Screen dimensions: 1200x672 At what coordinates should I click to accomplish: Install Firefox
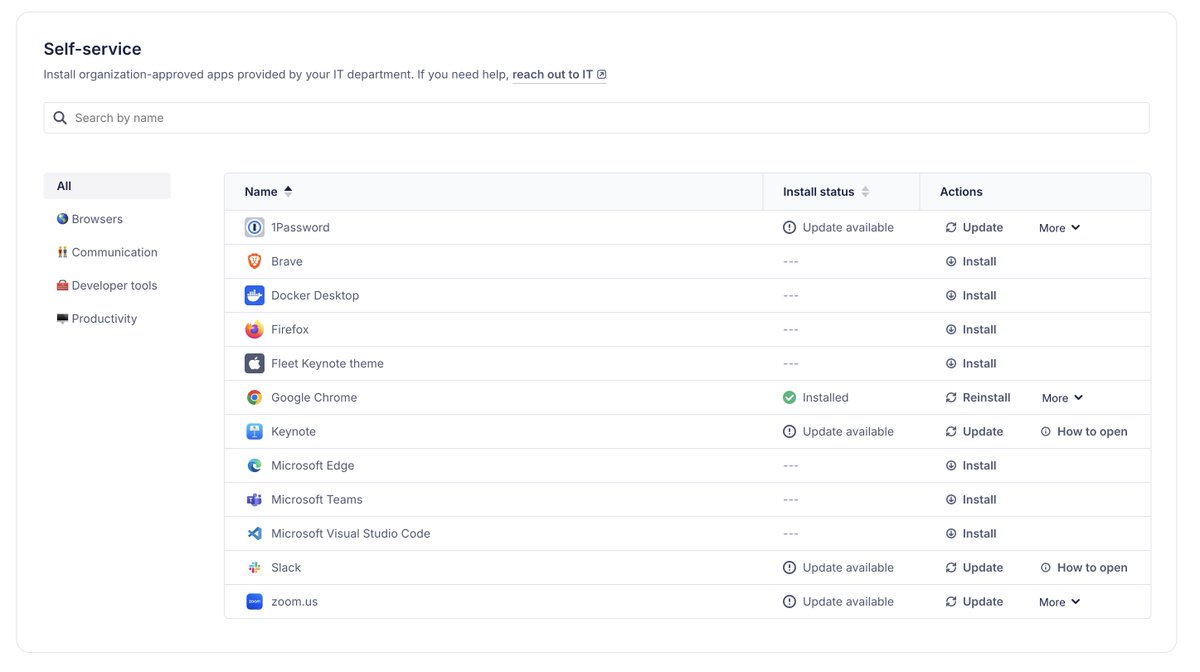[971, 330]
